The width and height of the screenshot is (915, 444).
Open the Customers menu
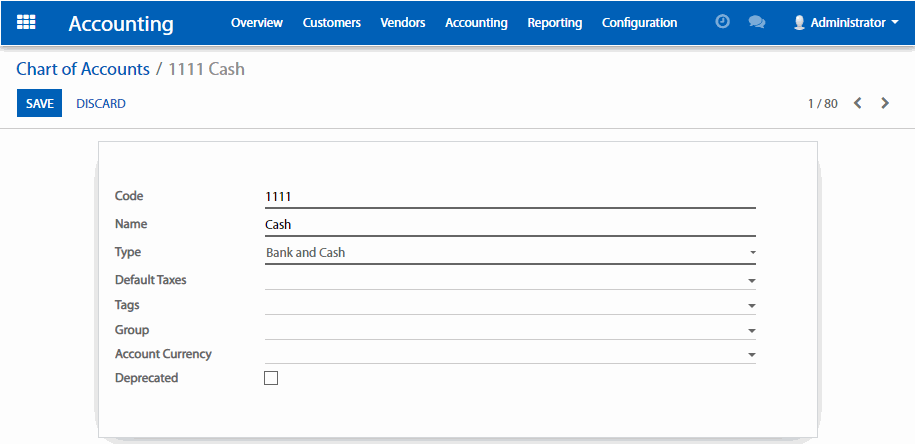pos(331,22)
